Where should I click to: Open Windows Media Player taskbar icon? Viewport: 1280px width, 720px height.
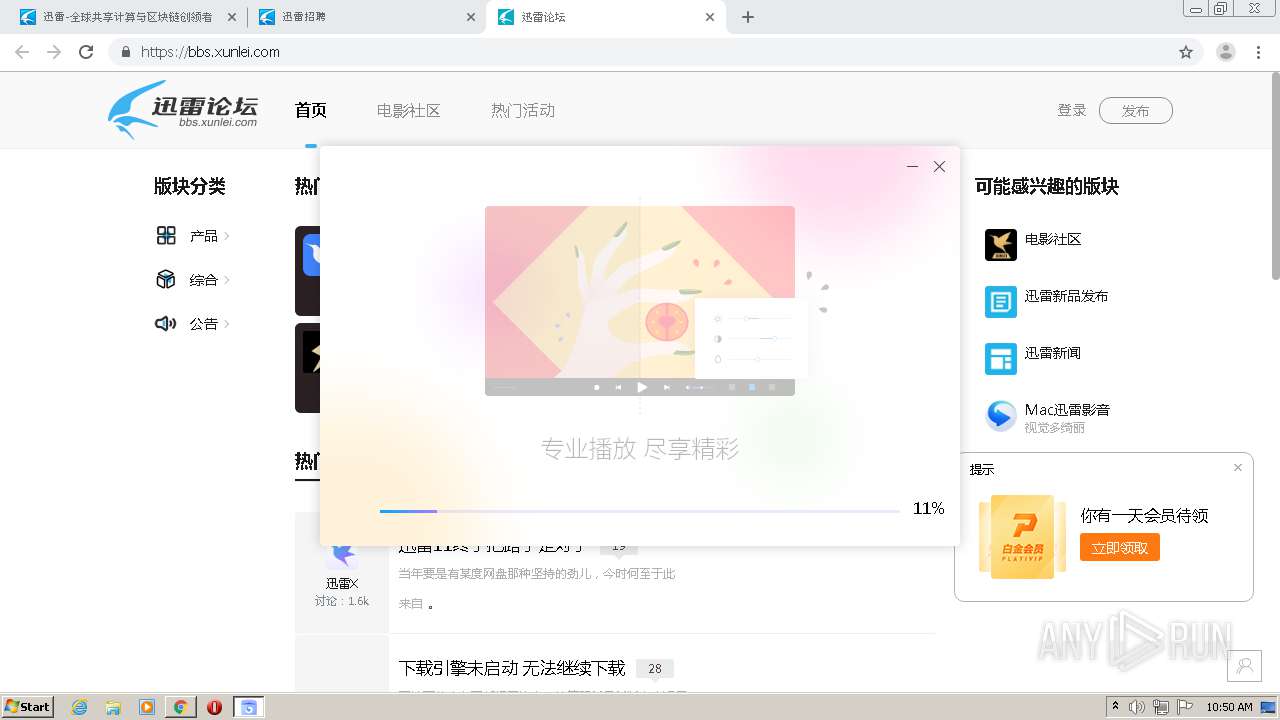coord(147,707)
